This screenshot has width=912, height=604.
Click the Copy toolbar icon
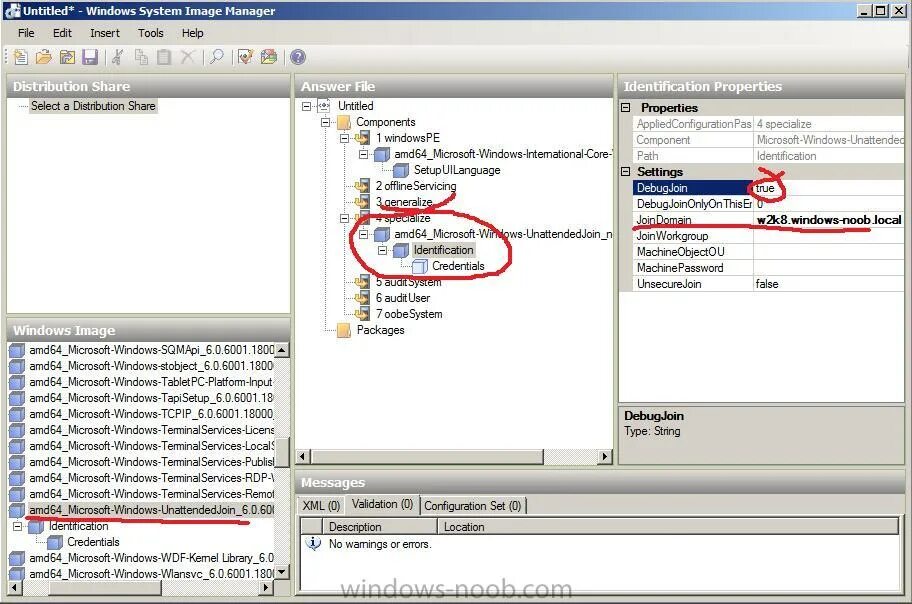(x=141, y=57)
